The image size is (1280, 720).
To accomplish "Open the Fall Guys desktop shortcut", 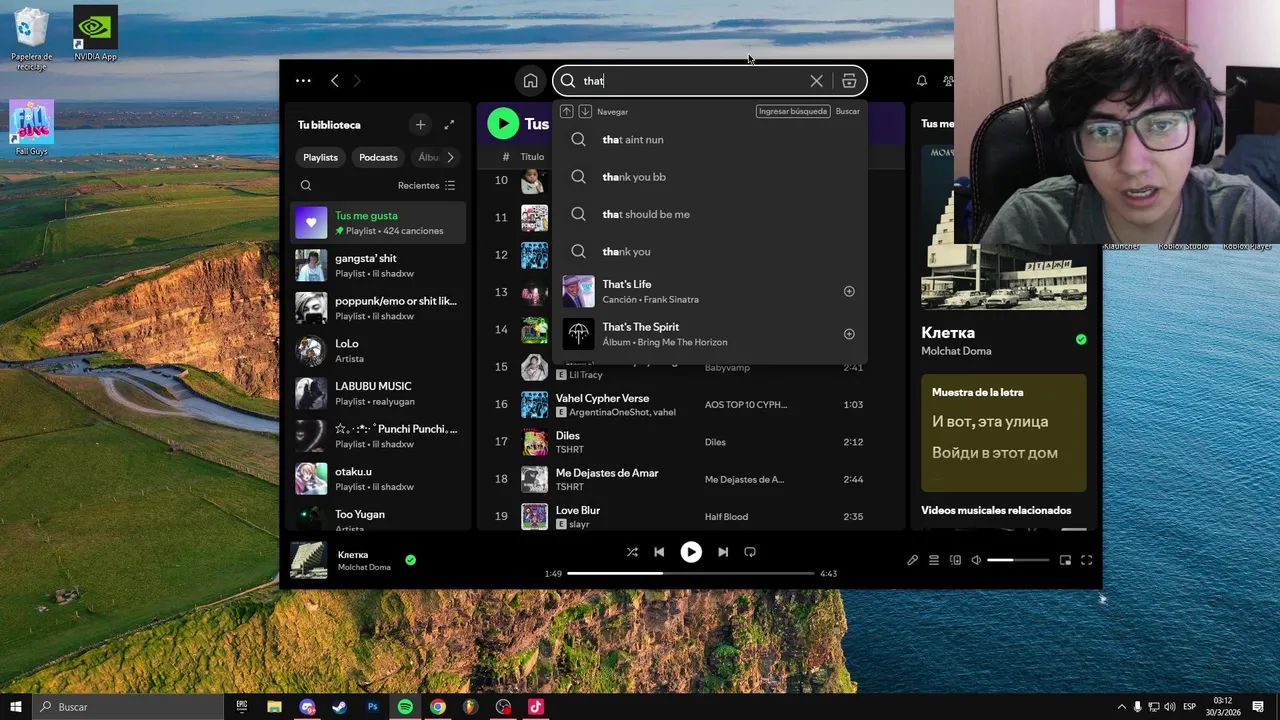I will (31, 127).
